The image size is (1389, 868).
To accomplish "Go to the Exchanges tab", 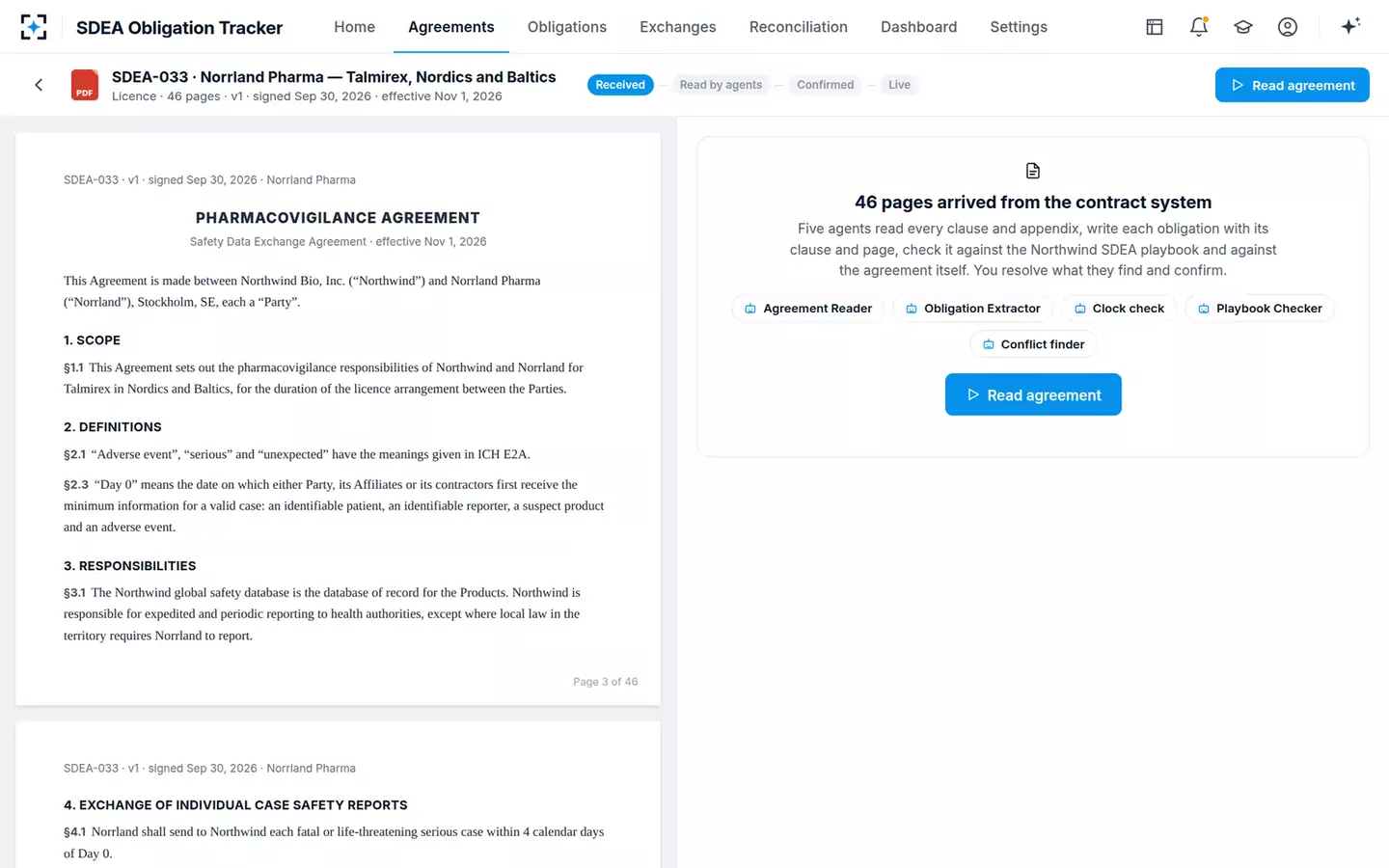I will (x=678, y=27).
